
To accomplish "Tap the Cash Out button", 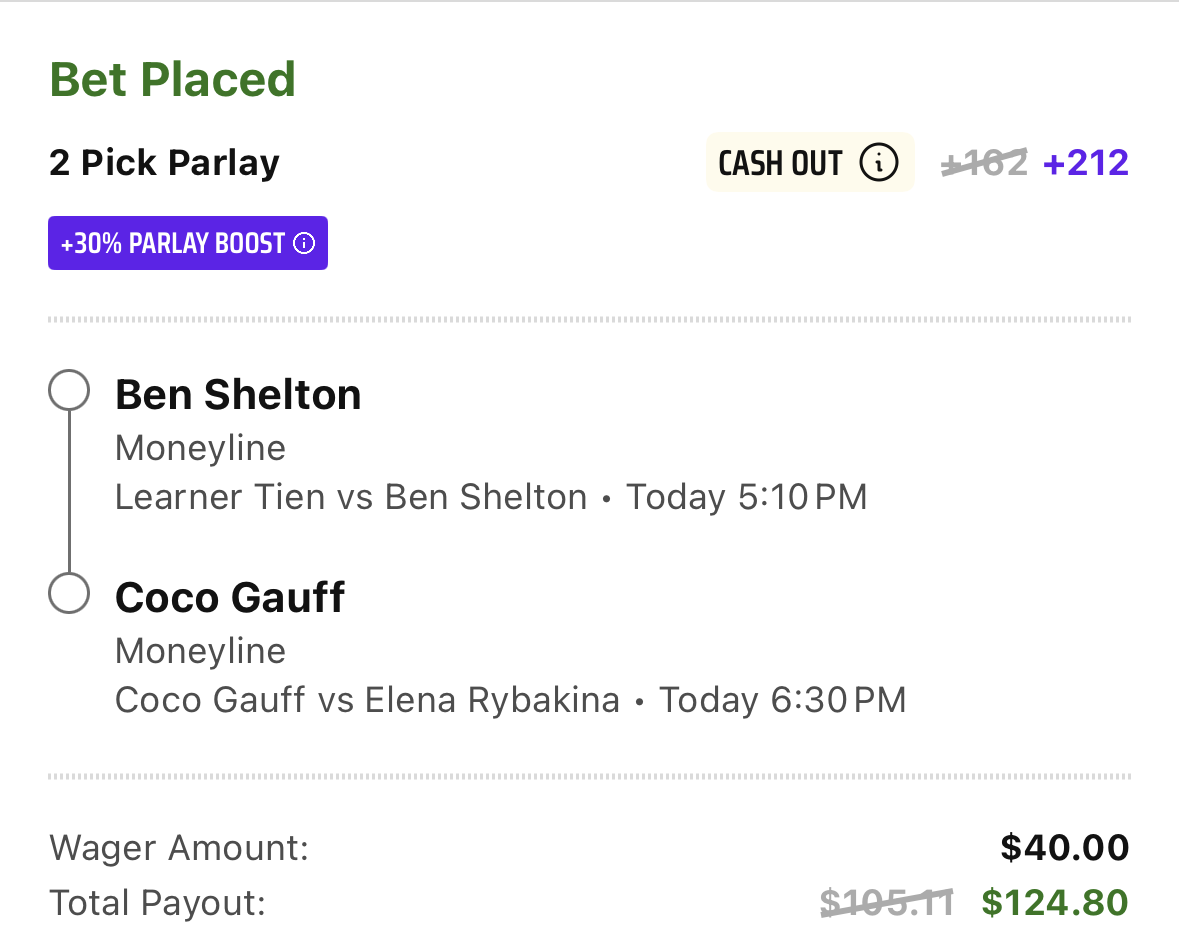I will pyautogui.click(x=810, y=162).
